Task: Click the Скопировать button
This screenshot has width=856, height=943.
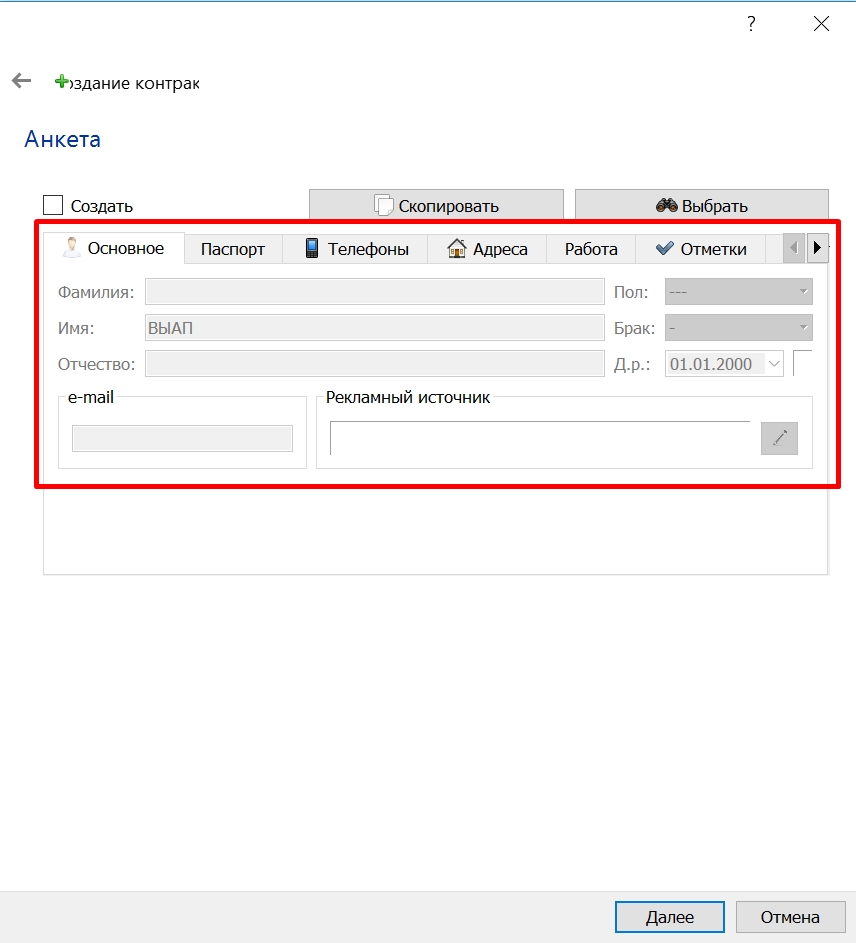Action: [436, 205]
